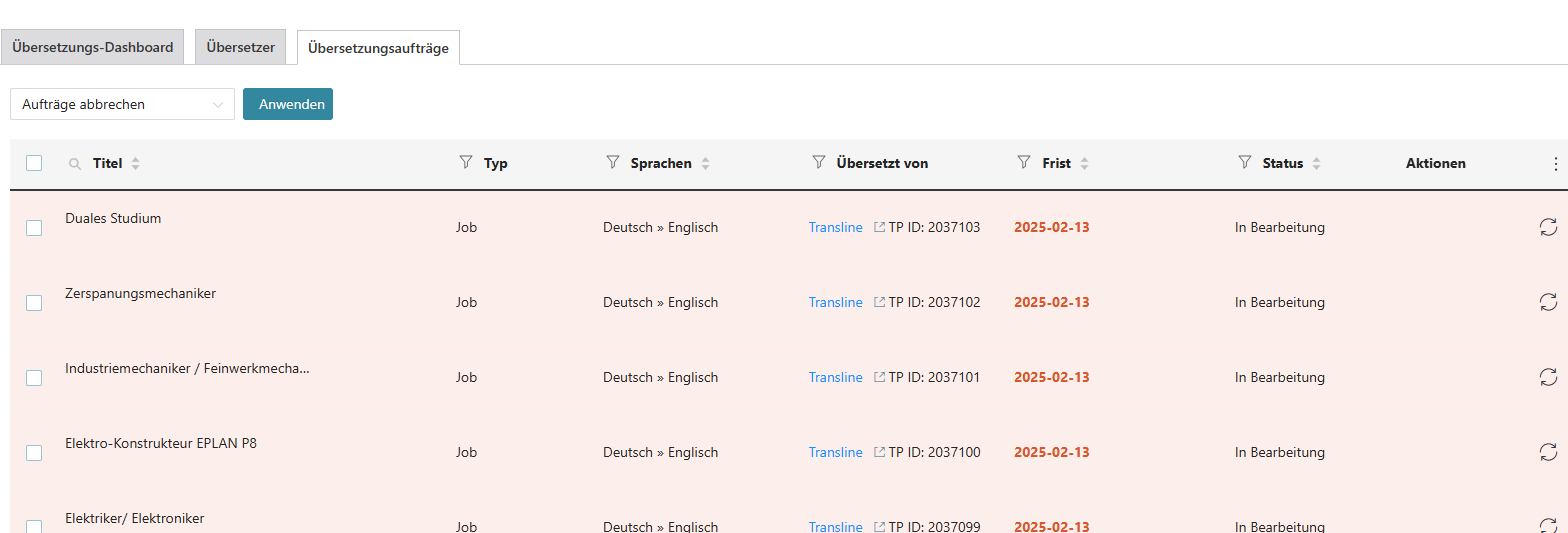
Task: Open the table column options menu (three dots)
Action: click(1555, 163)
